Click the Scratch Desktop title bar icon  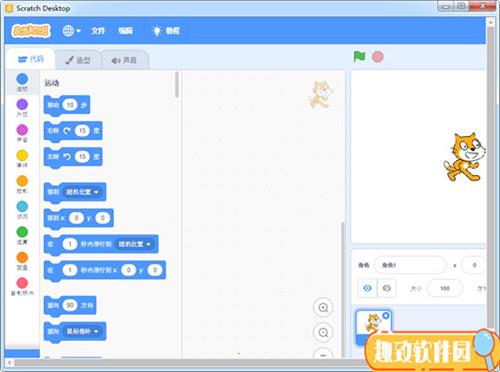(x=9, y=8)
